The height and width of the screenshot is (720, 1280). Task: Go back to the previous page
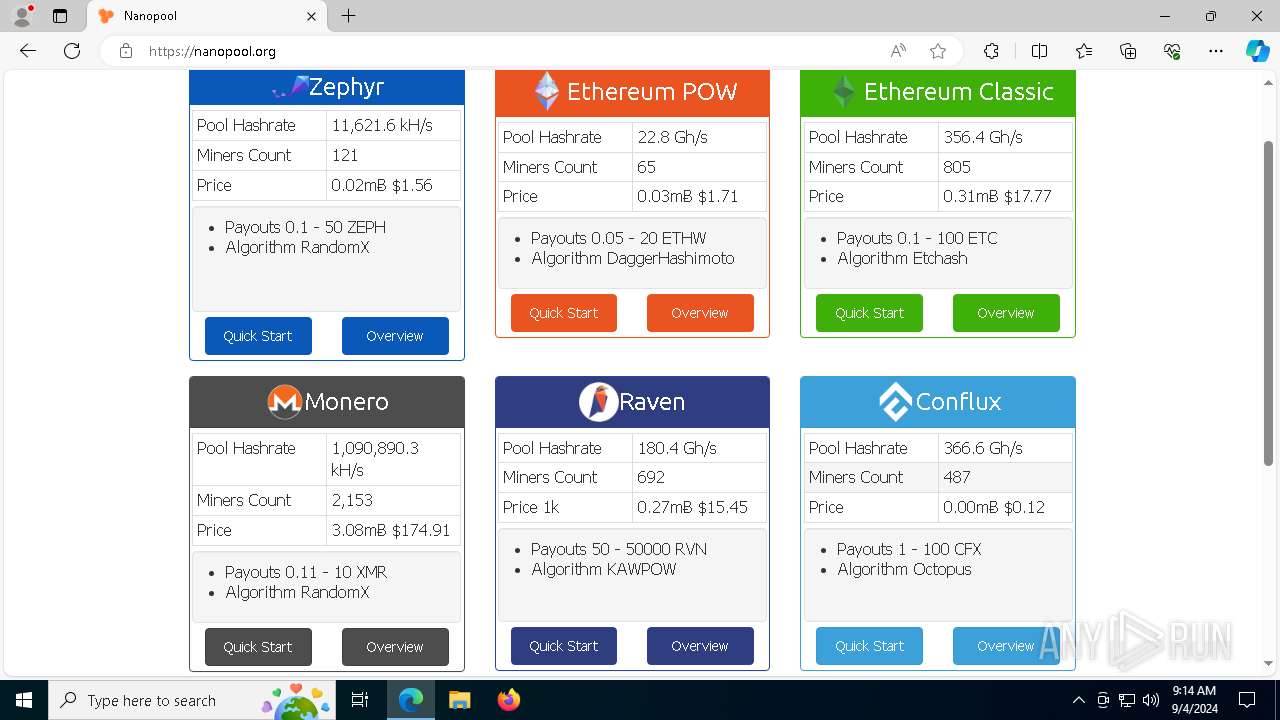28,51
